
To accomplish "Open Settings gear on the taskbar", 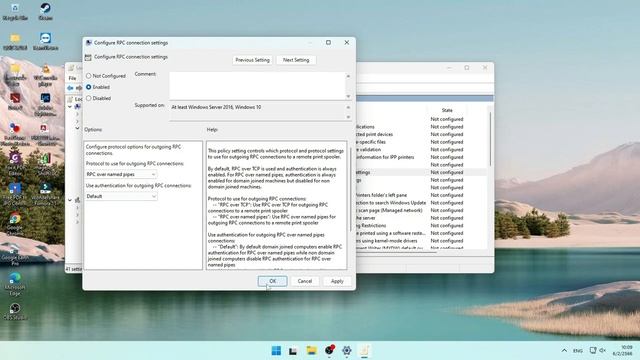I will point(347,351).
